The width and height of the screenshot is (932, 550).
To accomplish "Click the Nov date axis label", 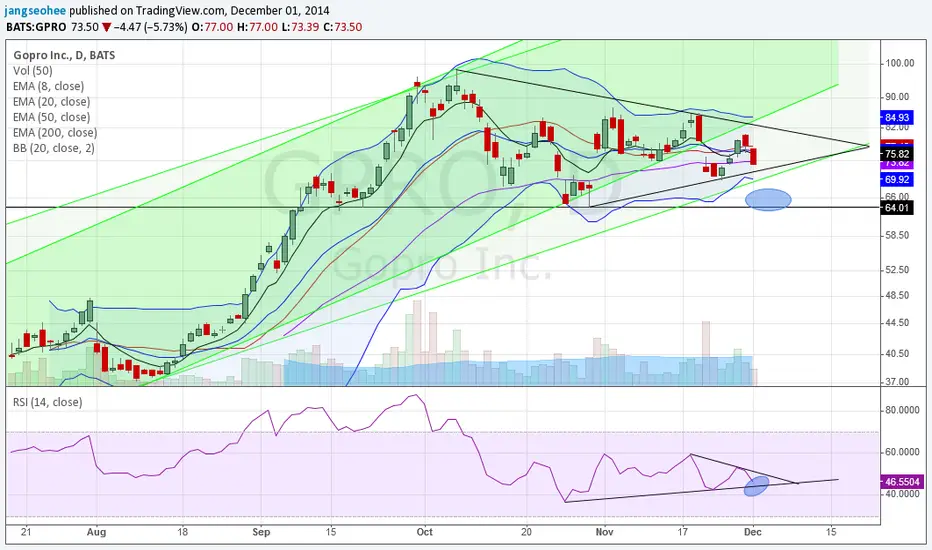I will click(604, 532).
